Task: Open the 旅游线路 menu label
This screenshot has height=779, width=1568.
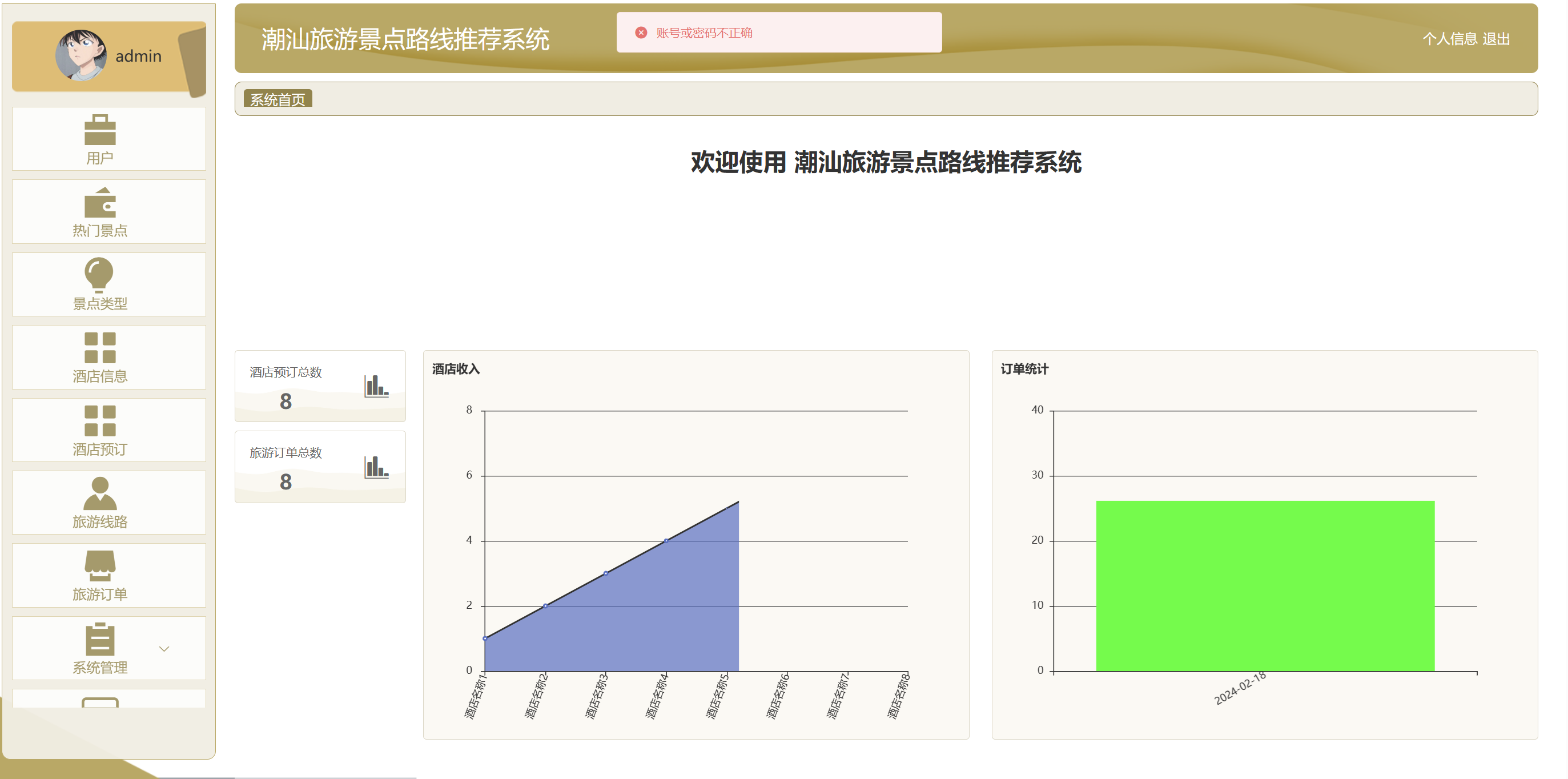Action: (100, 521)
